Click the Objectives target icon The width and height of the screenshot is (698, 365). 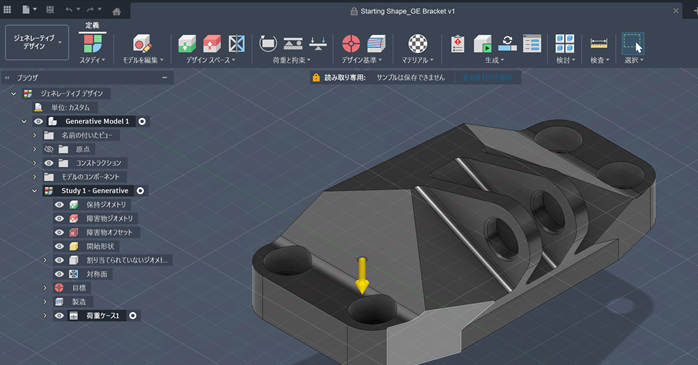(x=351, y=44)
